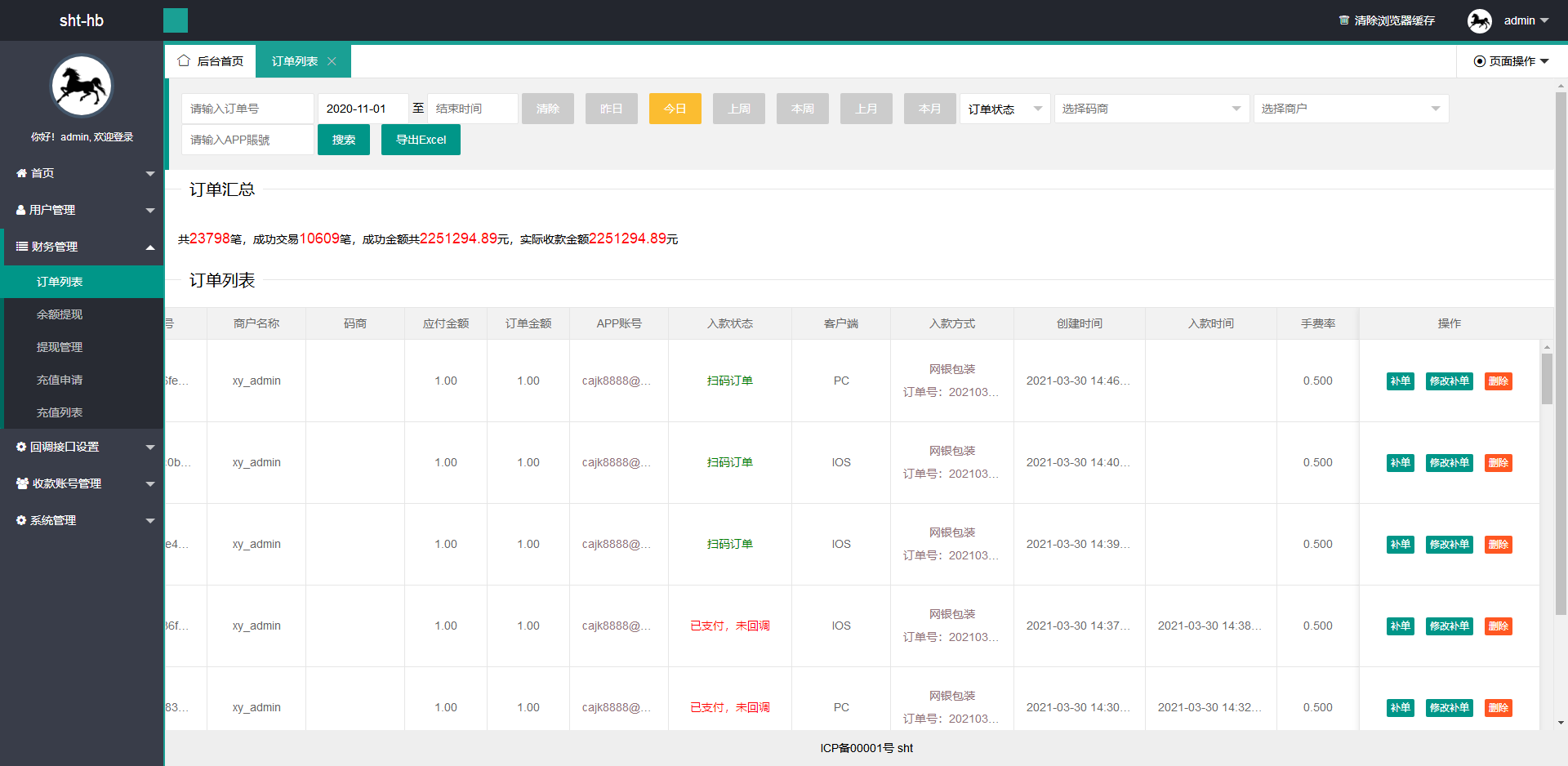Screen dimensions: 1568x766
Task: Click the vertical scrollbar of order table
Action: (1547, 379)
